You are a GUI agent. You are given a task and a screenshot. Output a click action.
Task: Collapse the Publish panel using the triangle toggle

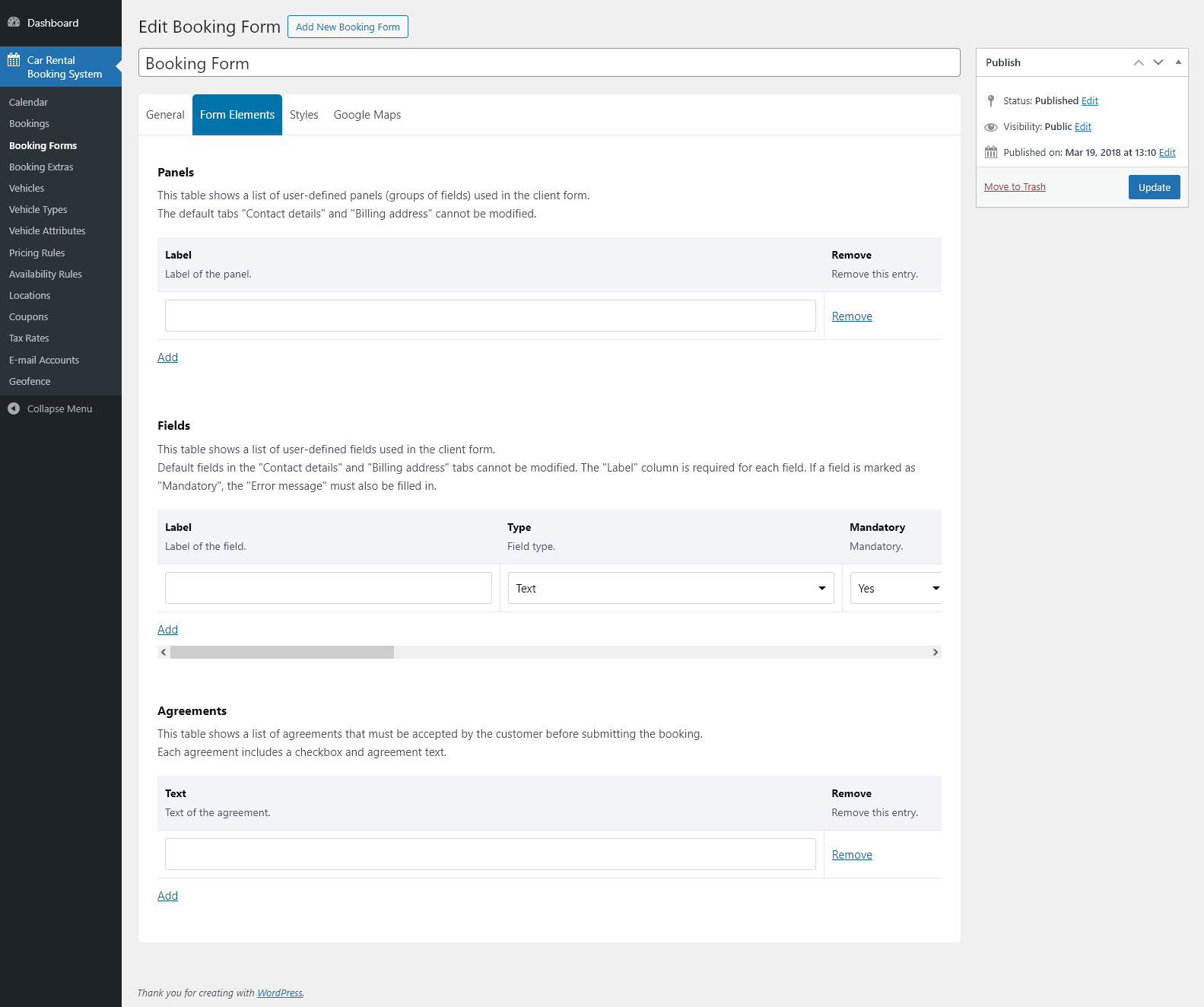(x=1178, y=62)
